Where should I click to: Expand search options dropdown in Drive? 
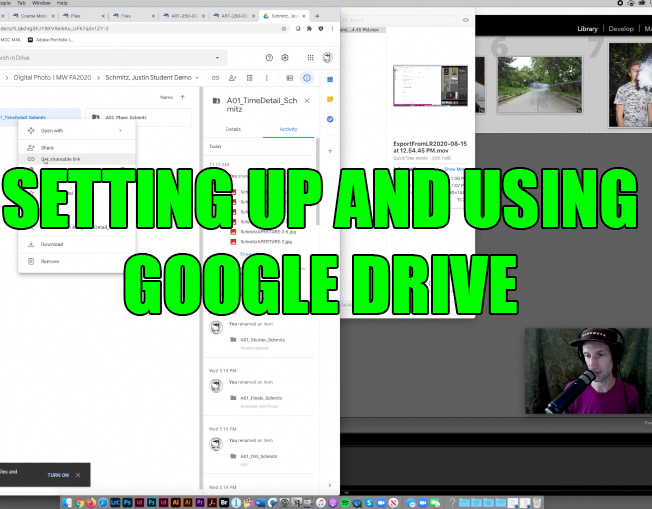pyautogui.click(x=217, y=58)
